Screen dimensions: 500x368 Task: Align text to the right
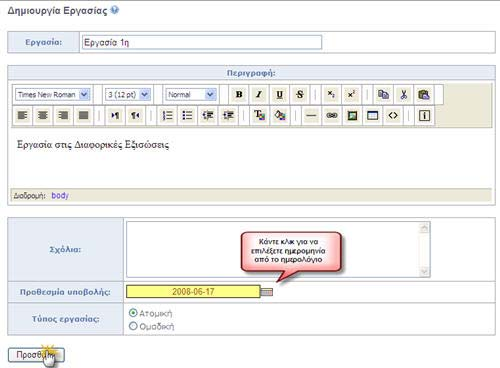point(63,115)
